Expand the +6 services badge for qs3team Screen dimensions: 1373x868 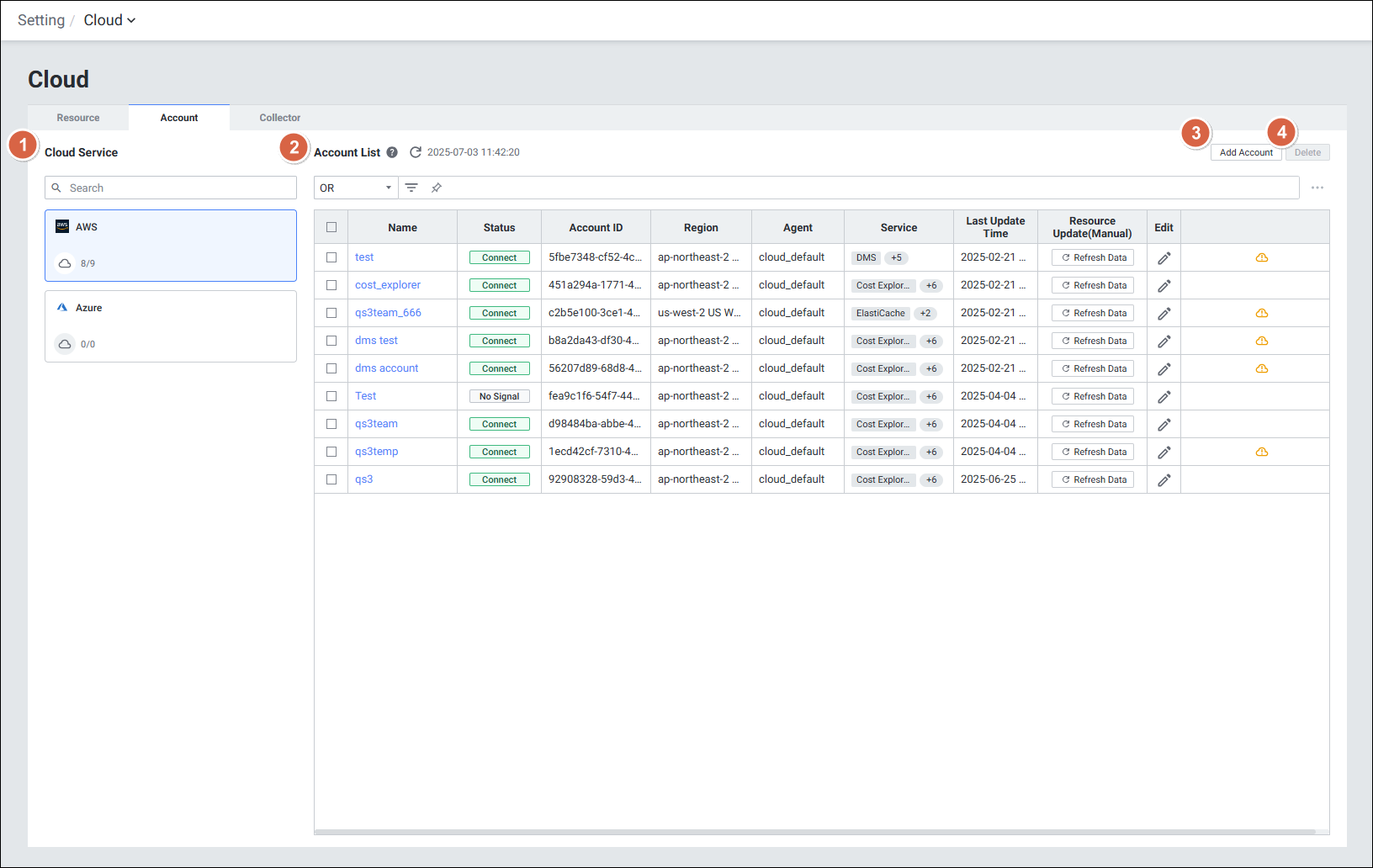[931, 425]
